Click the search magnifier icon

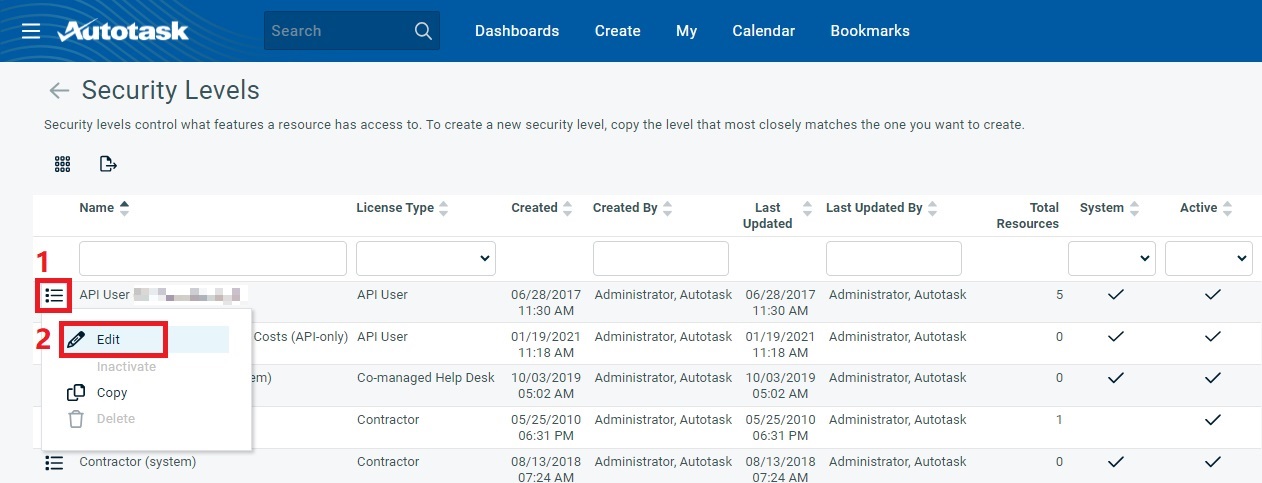[423, 31]
